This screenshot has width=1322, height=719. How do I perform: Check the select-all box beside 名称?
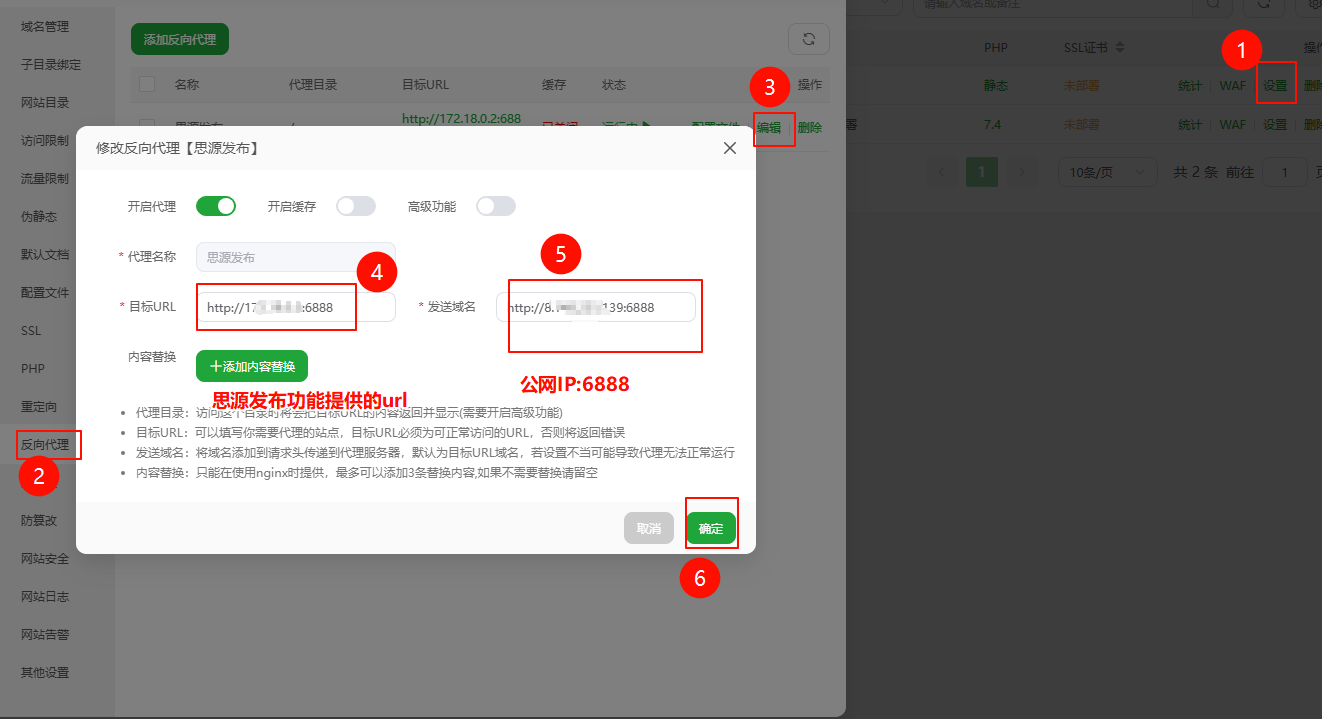[x=147, y=85]
